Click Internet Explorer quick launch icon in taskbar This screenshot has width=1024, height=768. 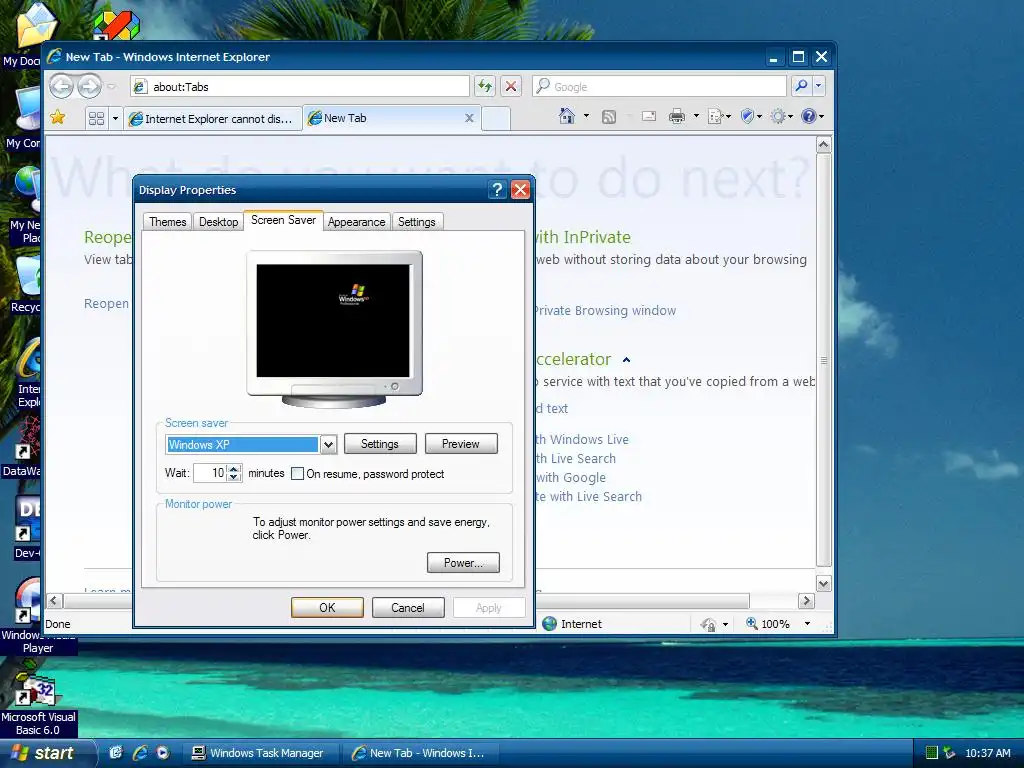pyautogui.click(x=139, y=753)
